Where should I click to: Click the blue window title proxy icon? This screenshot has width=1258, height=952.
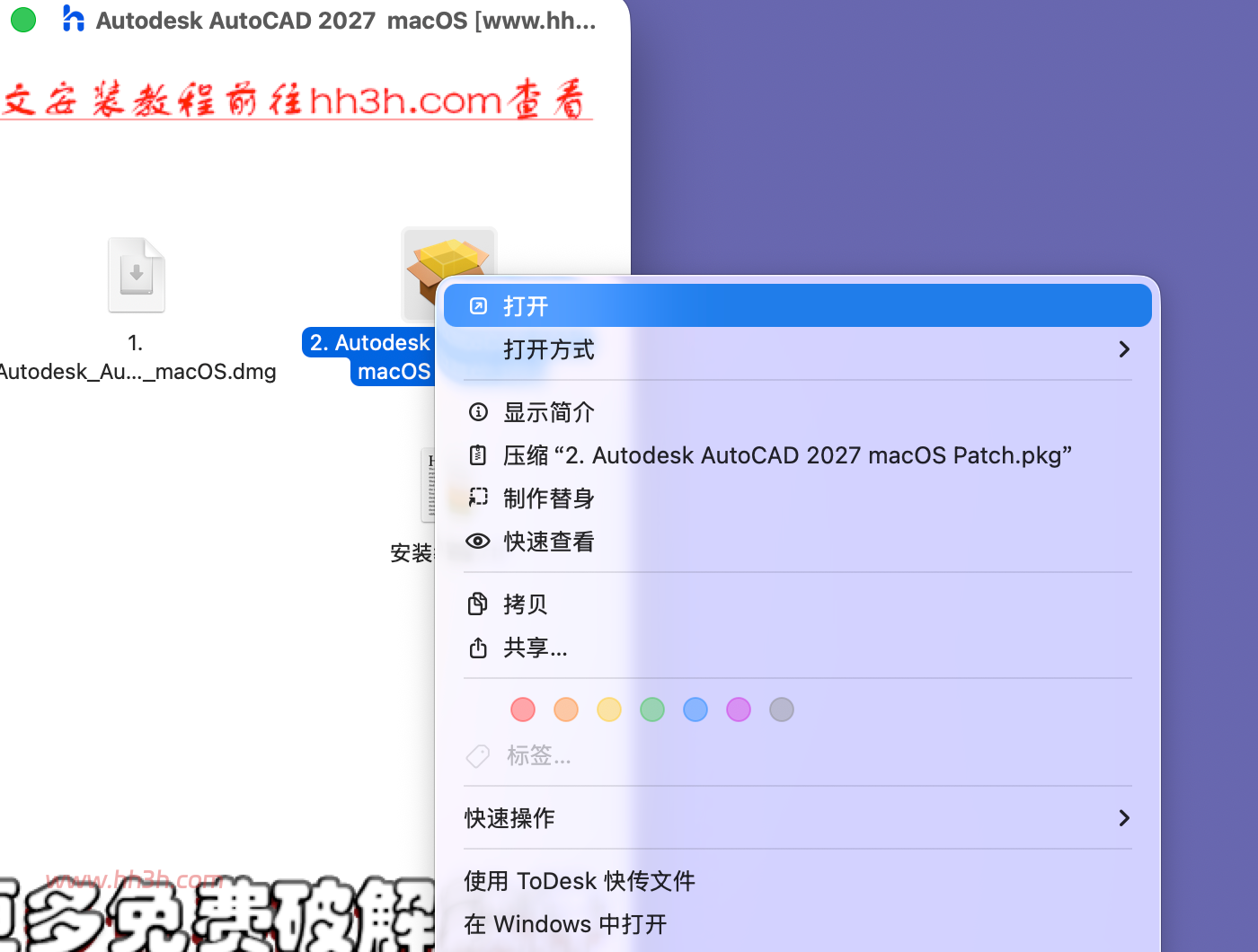tap(73, 19)
